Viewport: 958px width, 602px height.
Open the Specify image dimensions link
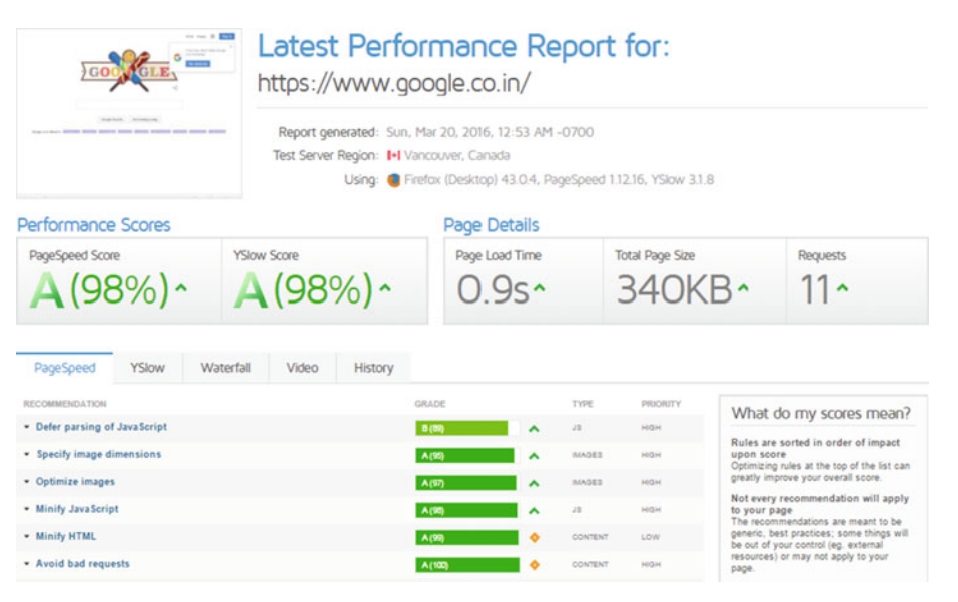[99, 454]
